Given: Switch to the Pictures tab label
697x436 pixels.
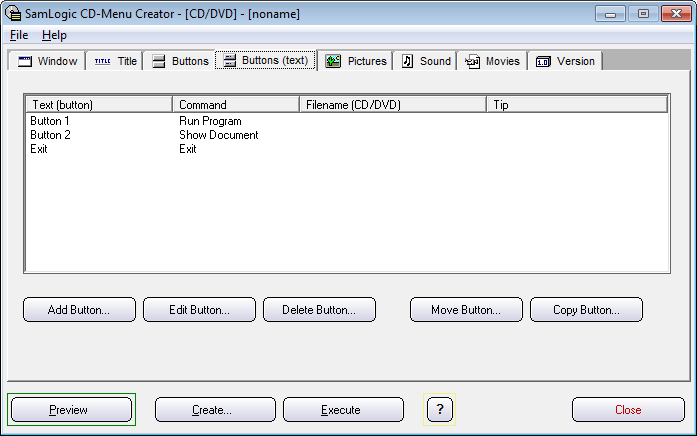Looking at the screenshot, I should point(367,61).
